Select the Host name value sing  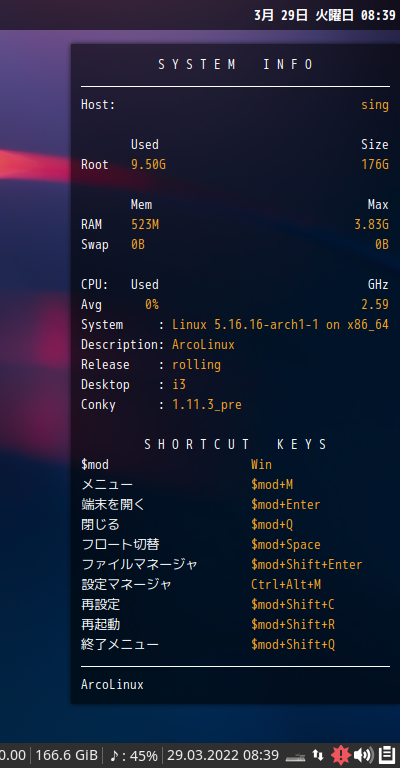click(375, 105)
